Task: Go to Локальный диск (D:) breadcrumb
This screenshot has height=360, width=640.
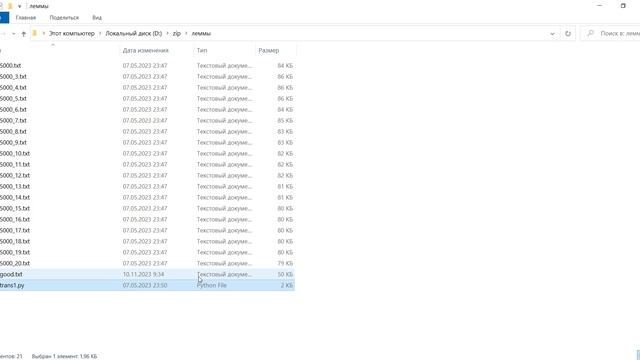Action: 133,33
